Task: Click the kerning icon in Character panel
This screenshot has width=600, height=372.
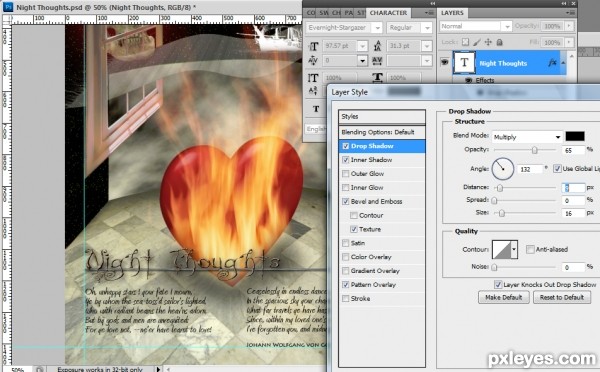Action: click(313, 60)
